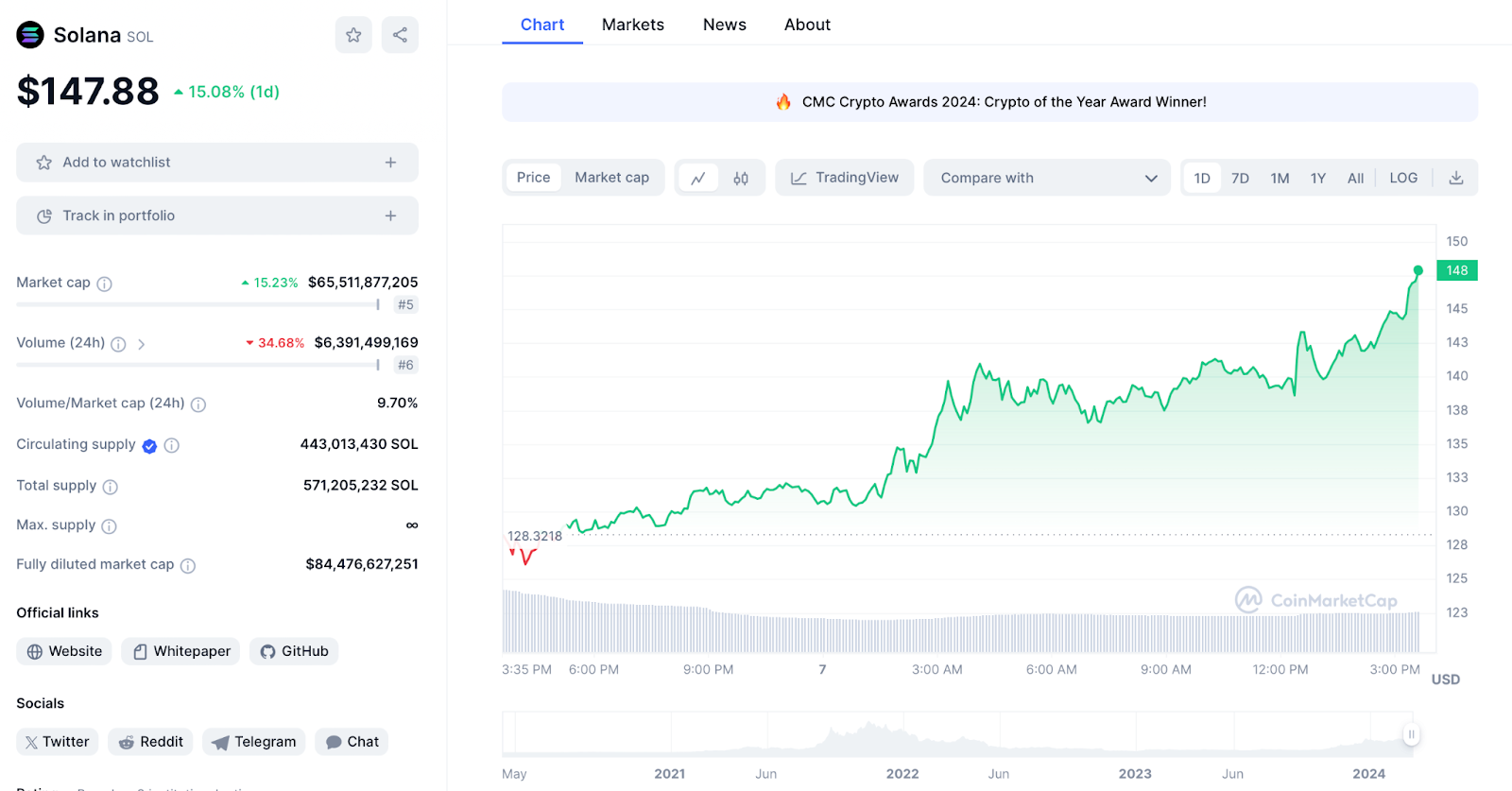Open the GitHub link
Image resolution: width=1512 pixels, height=791 pixels.
point(294,651)
